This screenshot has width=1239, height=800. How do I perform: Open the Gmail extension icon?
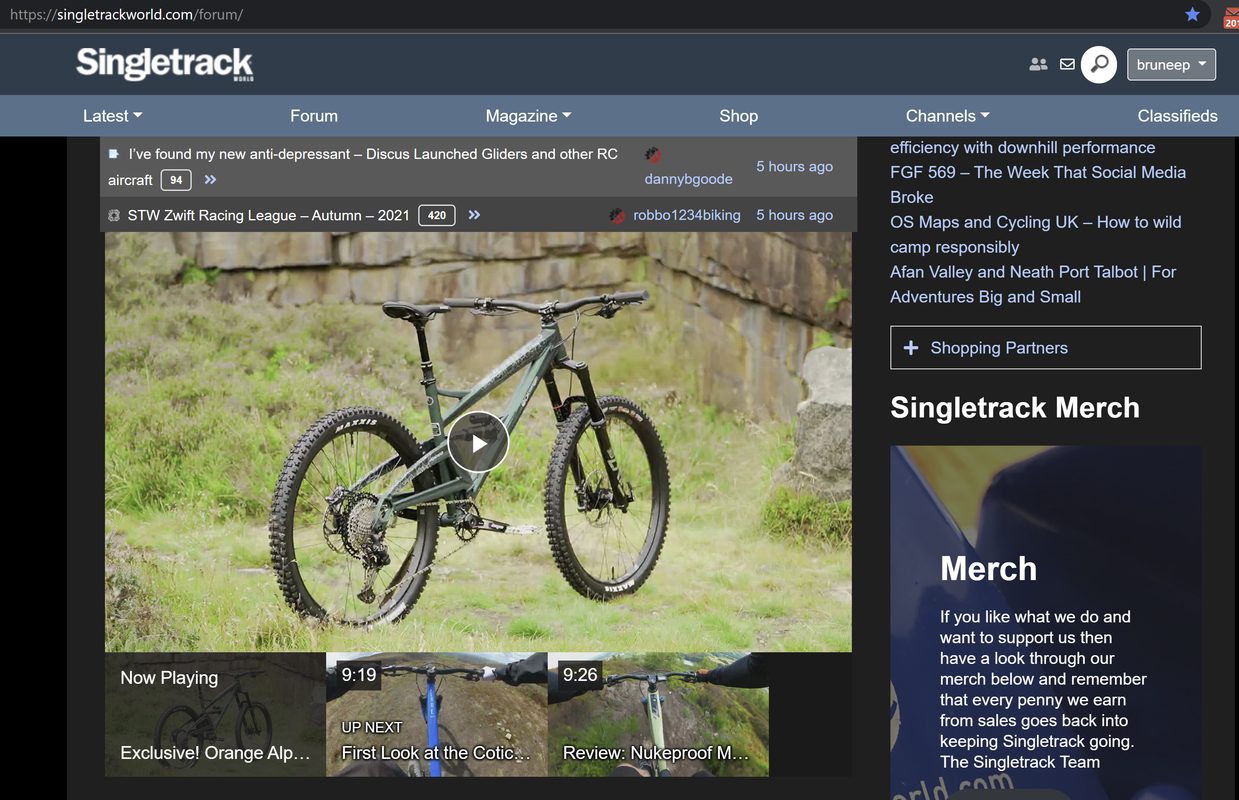(1231, 17)
